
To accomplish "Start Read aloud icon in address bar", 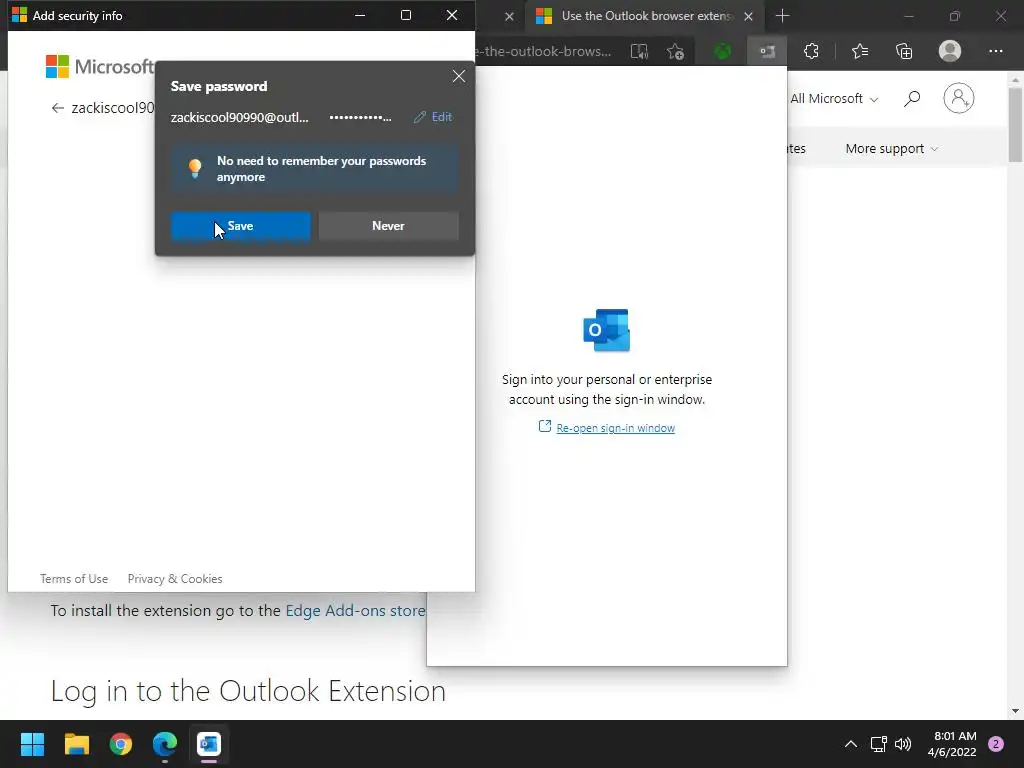I will point(639,51).
